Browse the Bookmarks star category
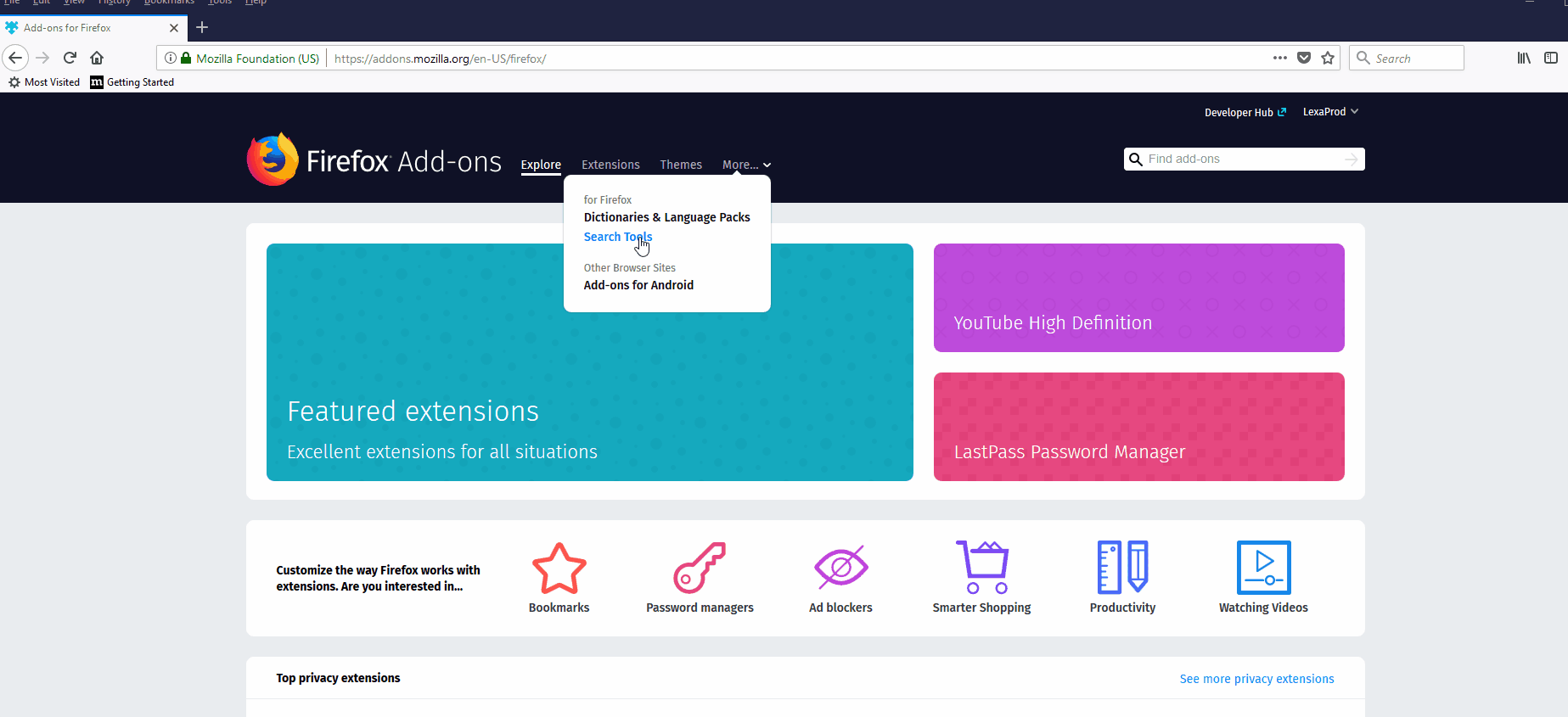This screenshot has width=1568, height=717. coord(559,577)
